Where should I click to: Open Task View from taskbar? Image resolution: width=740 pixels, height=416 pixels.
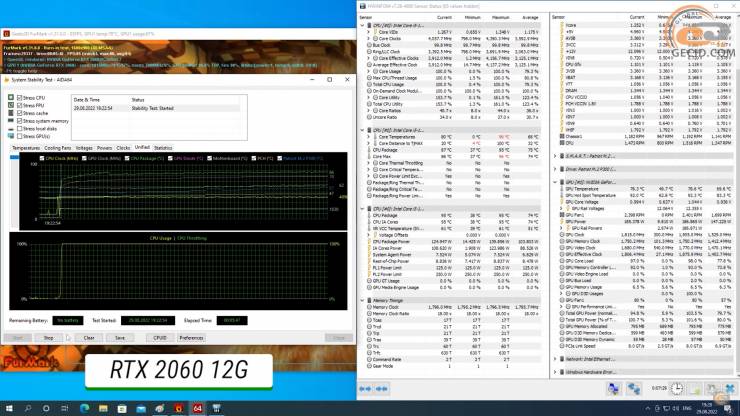tap(65, 408)
